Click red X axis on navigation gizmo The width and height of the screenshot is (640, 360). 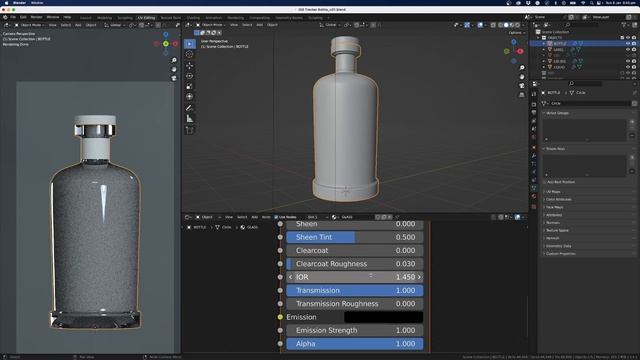click(520, 51)
